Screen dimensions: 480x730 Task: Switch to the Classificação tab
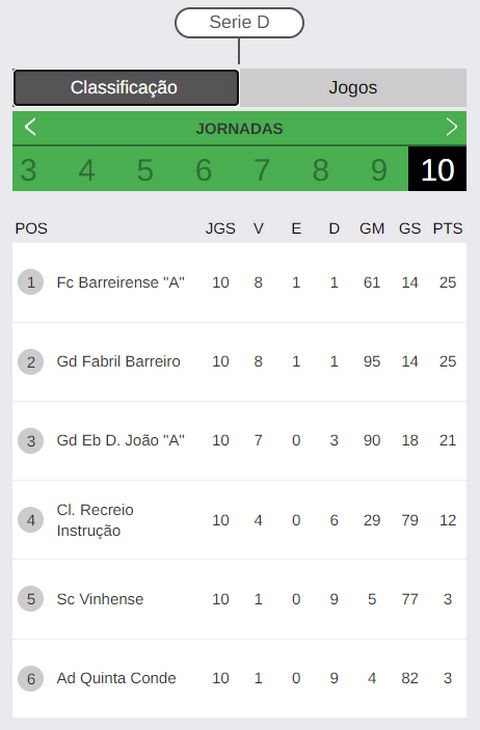126,88
